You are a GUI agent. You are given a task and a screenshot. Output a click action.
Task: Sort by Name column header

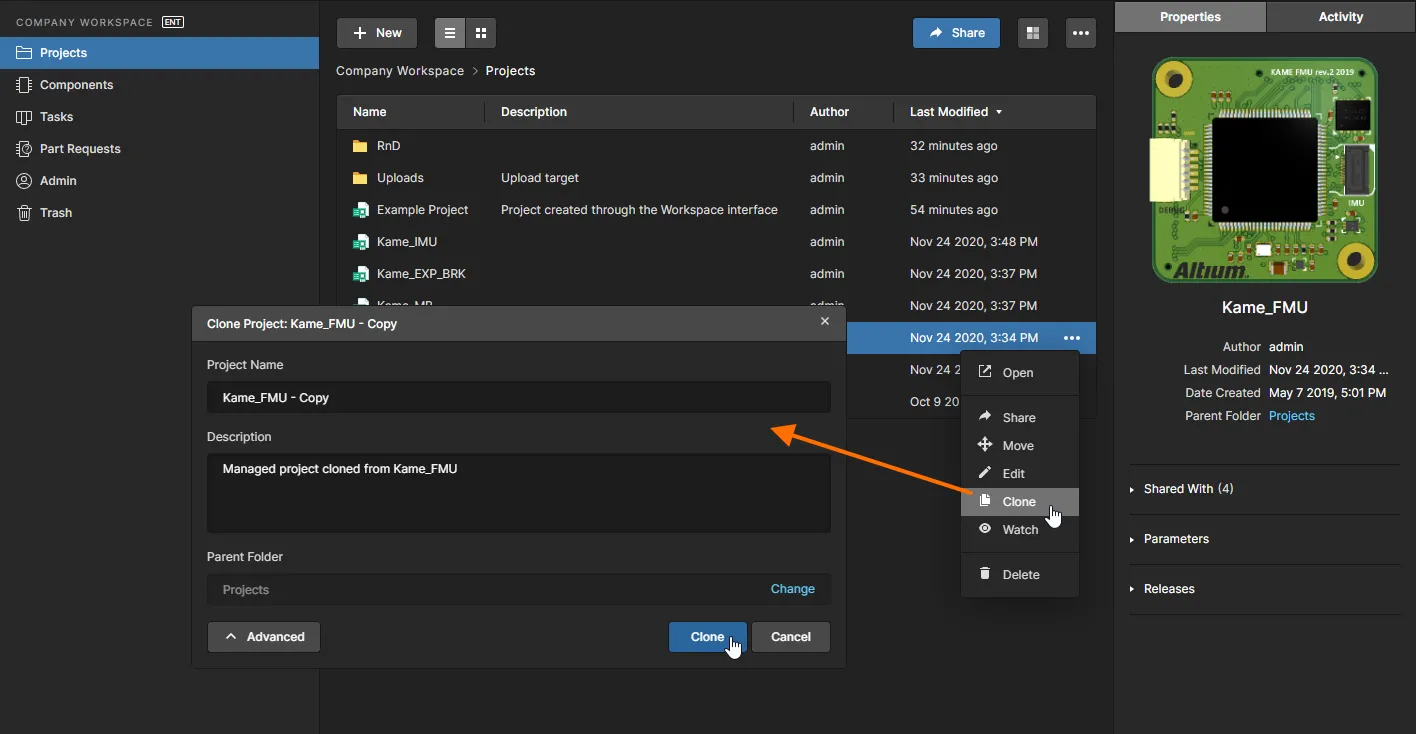(370, 112)
